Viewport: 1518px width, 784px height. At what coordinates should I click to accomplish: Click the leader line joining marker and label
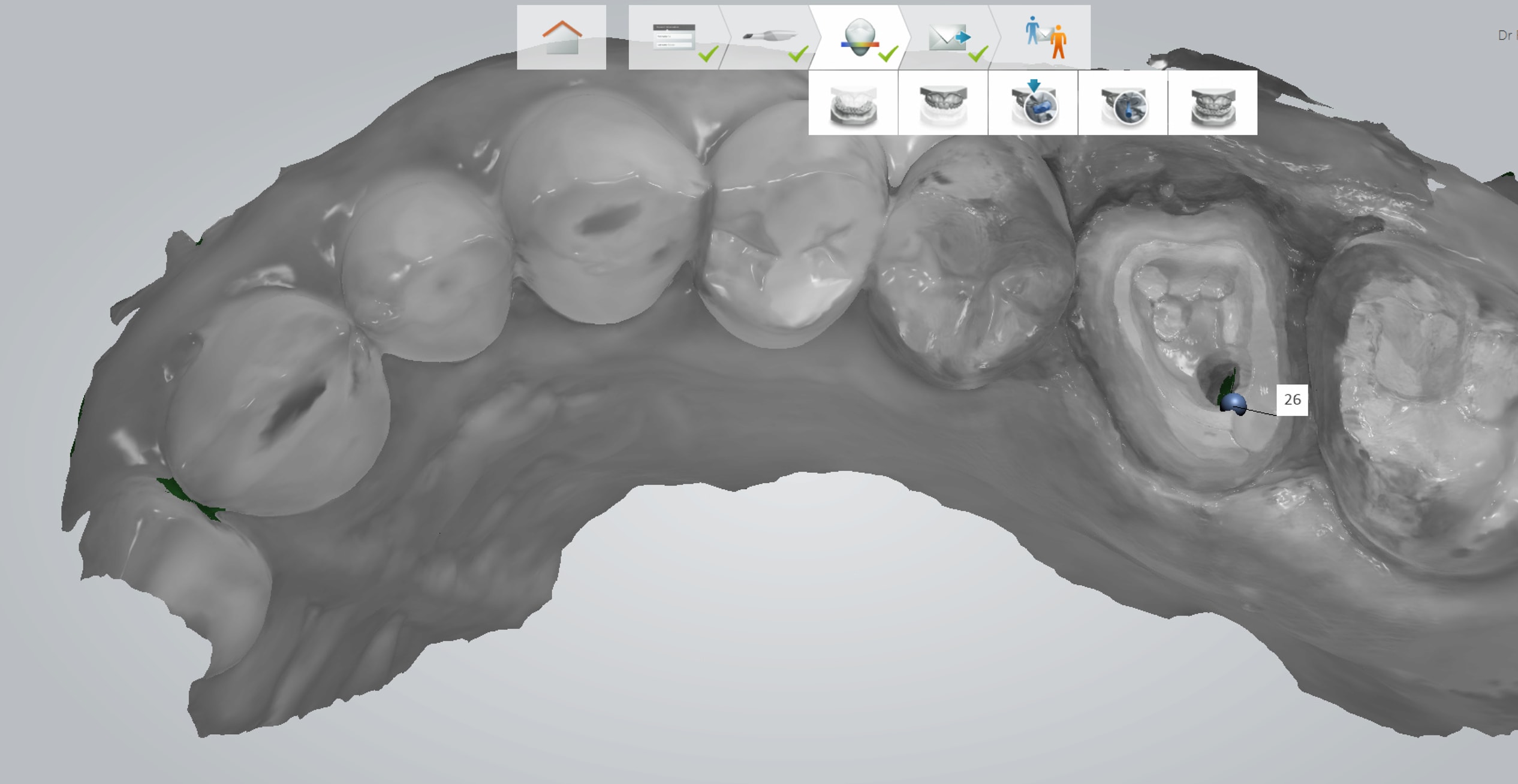tap(1259, 412)
